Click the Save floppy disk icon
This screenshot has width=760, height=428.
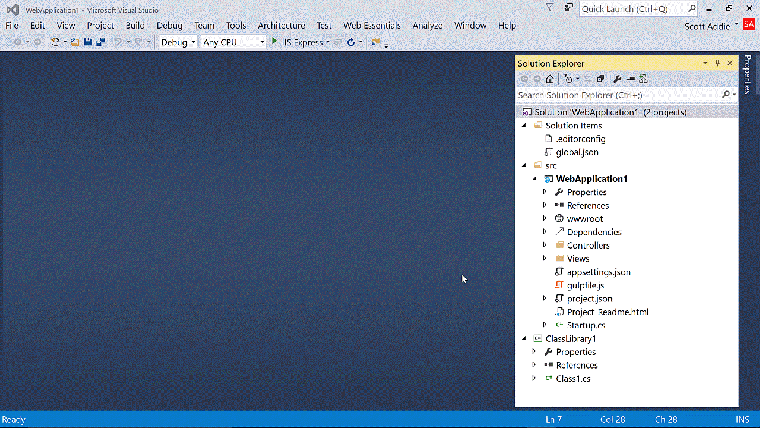[88, 43]
